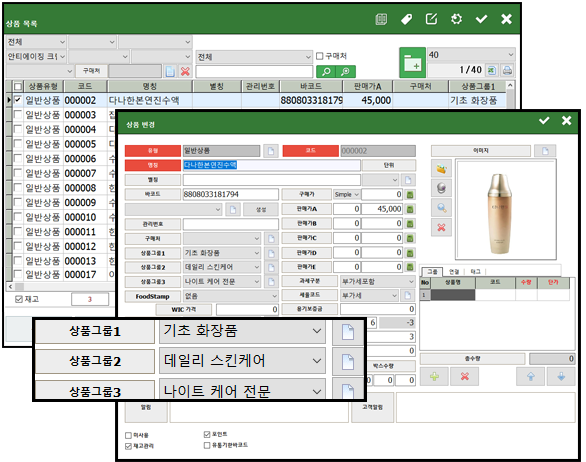Screen dimensions: 586x462
Task: Toggle the 포인트 checkbox
Action: coord(207,434)
